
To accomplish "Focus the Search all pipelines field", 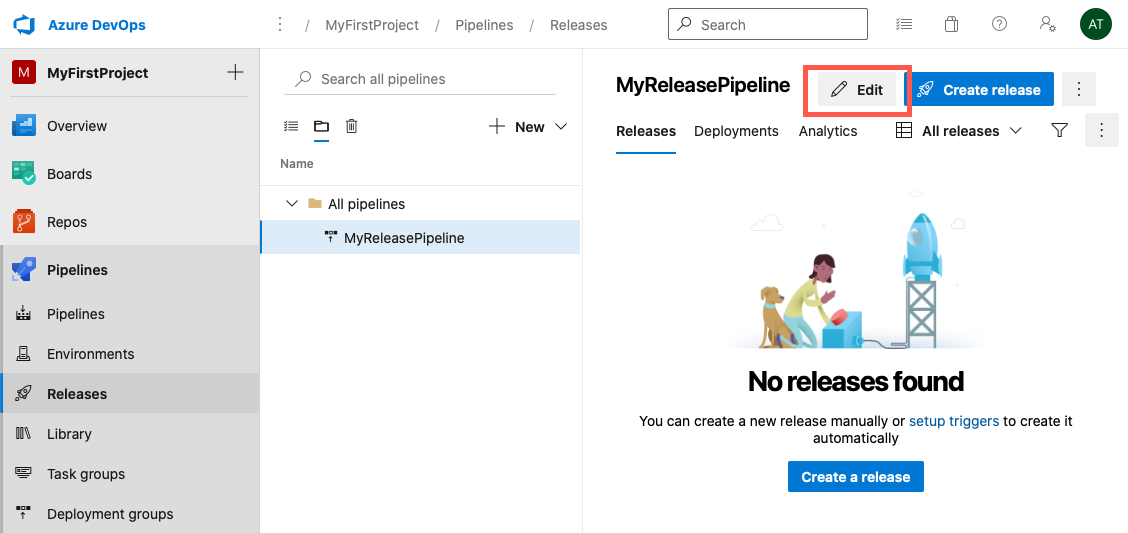I will [420, 79].
